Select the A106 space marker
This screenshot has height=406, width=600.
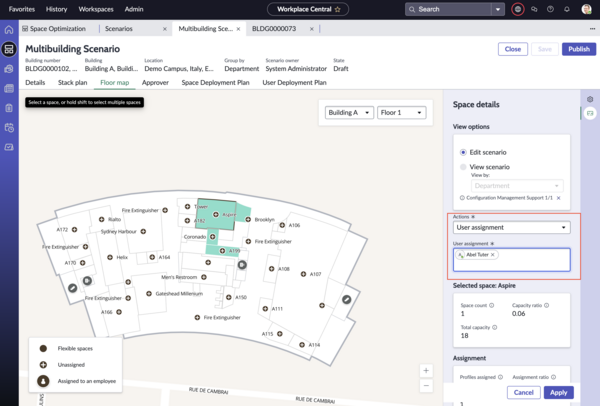click(x=282, y=225)
